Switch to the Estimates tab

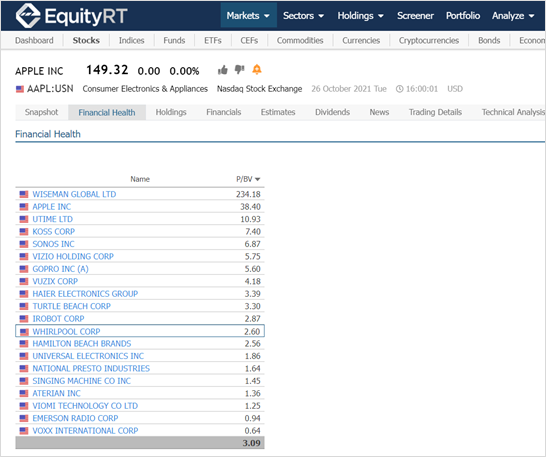(x=278, y=112)
